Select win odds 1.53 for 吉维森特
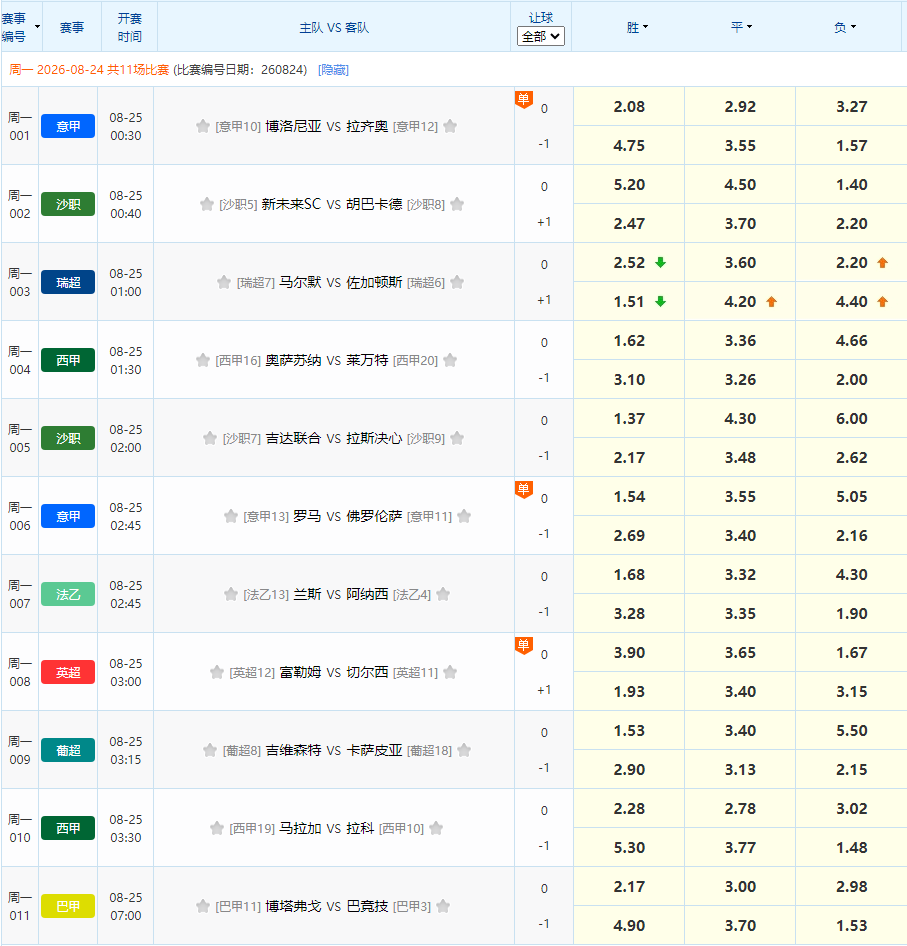This screenshot has width=907, height=946. tap(629, 731)
